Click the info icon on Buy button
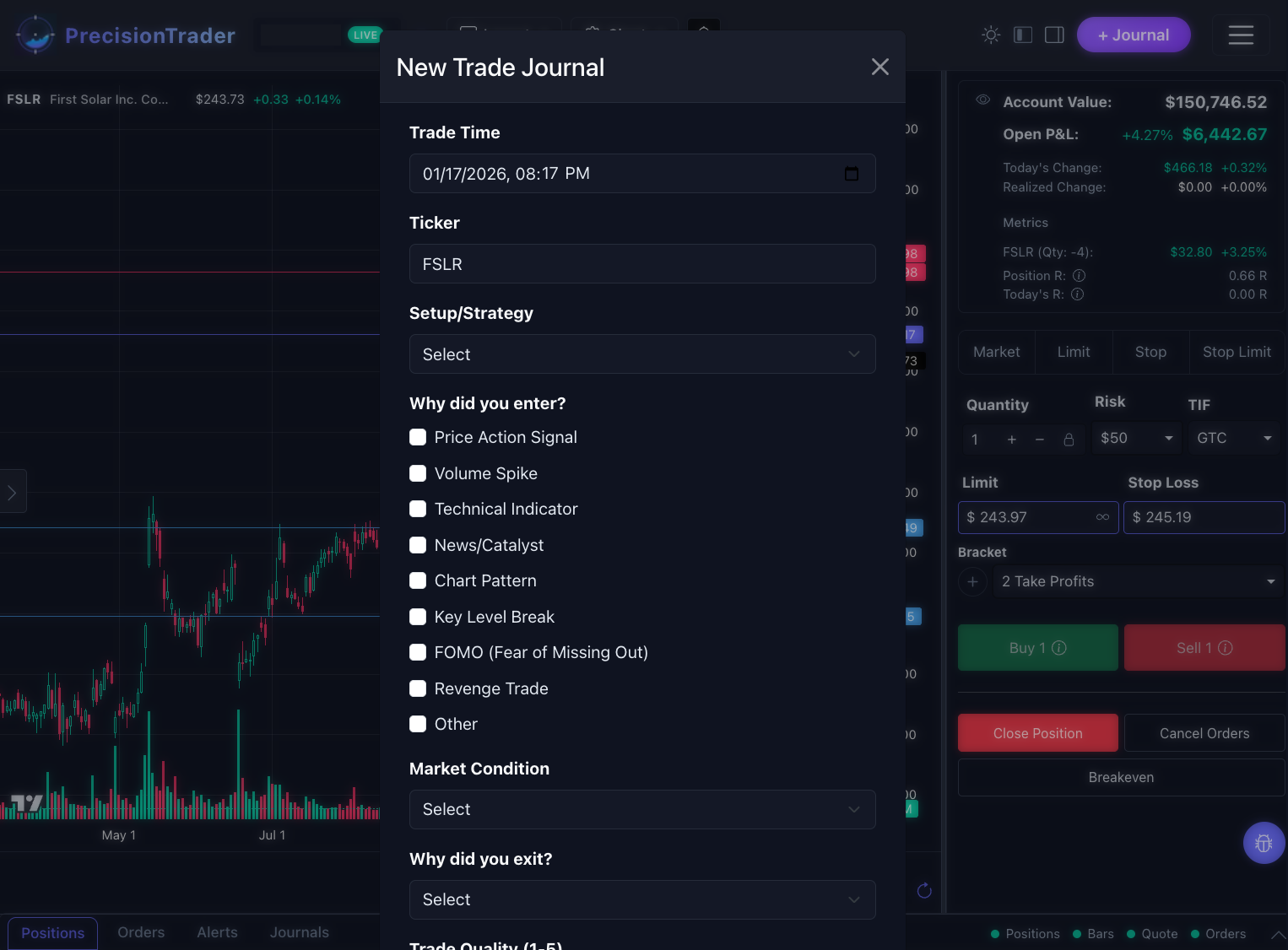 coord(1059,648)
